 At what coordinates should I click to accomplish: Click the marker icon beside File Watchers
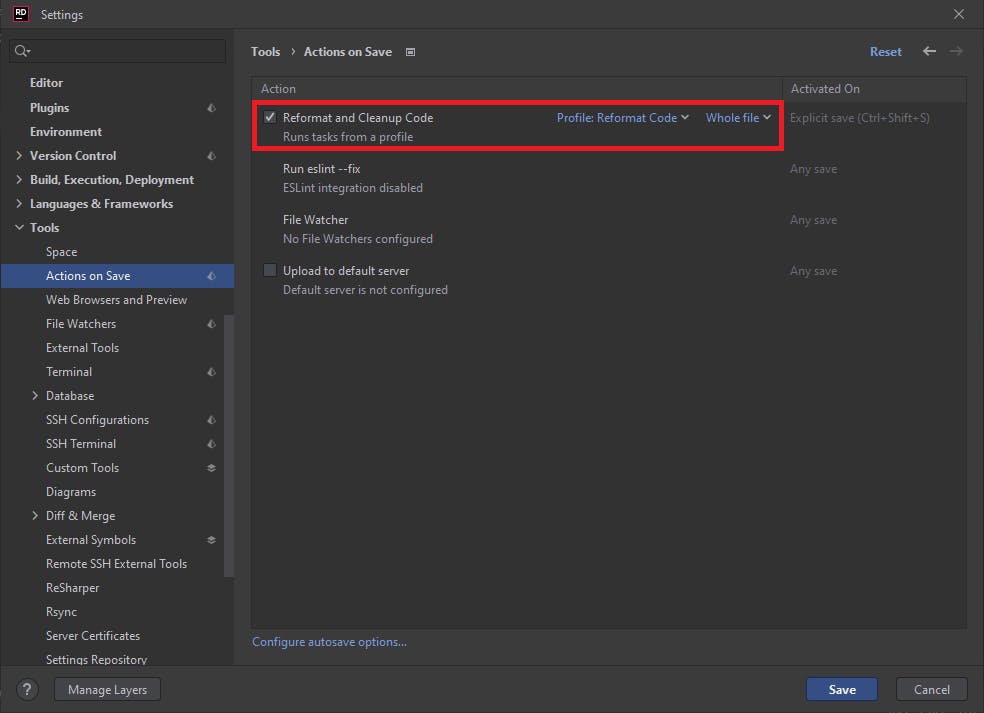click(210, 323)
